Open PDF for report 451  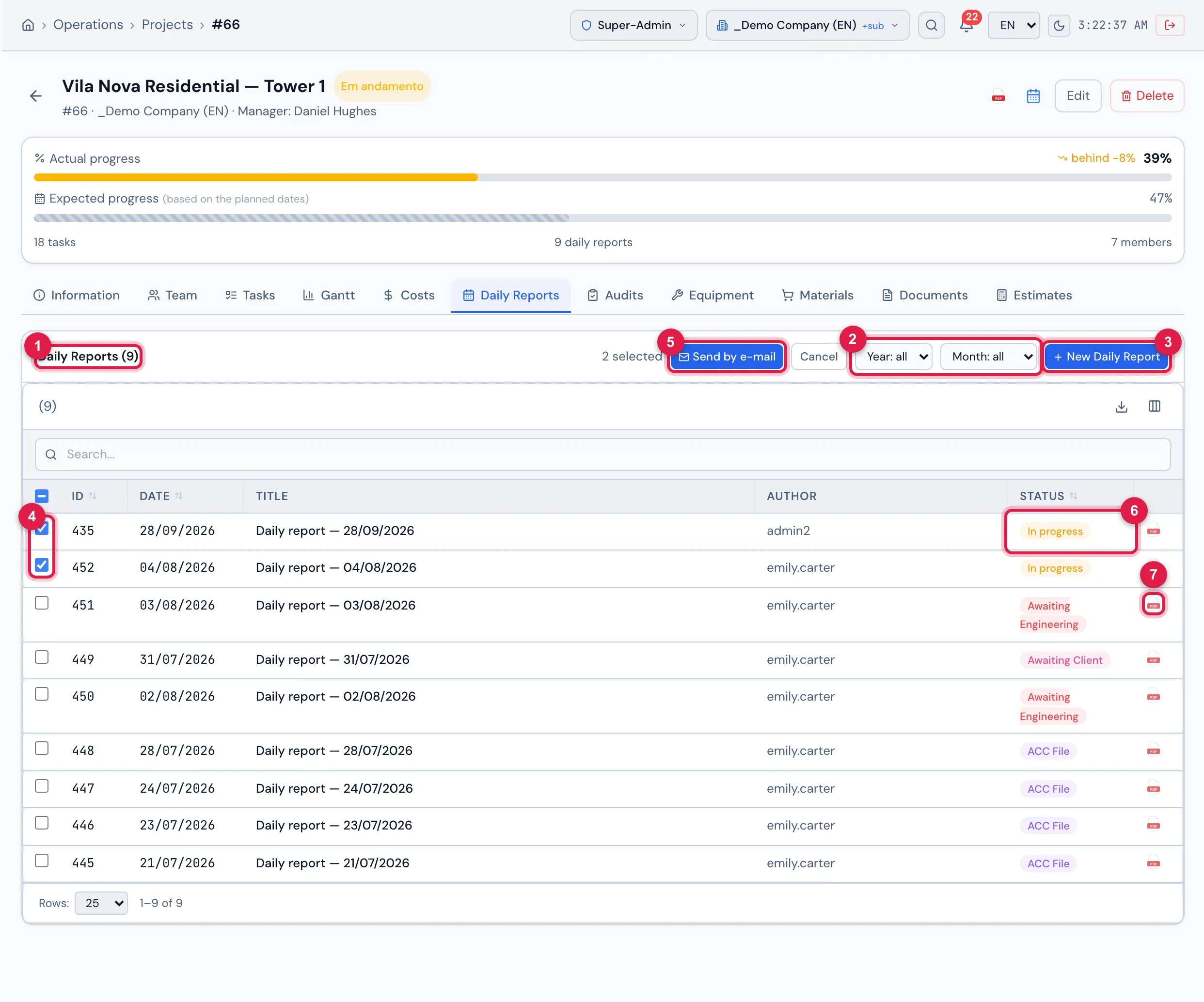(x=1153, y=605)
